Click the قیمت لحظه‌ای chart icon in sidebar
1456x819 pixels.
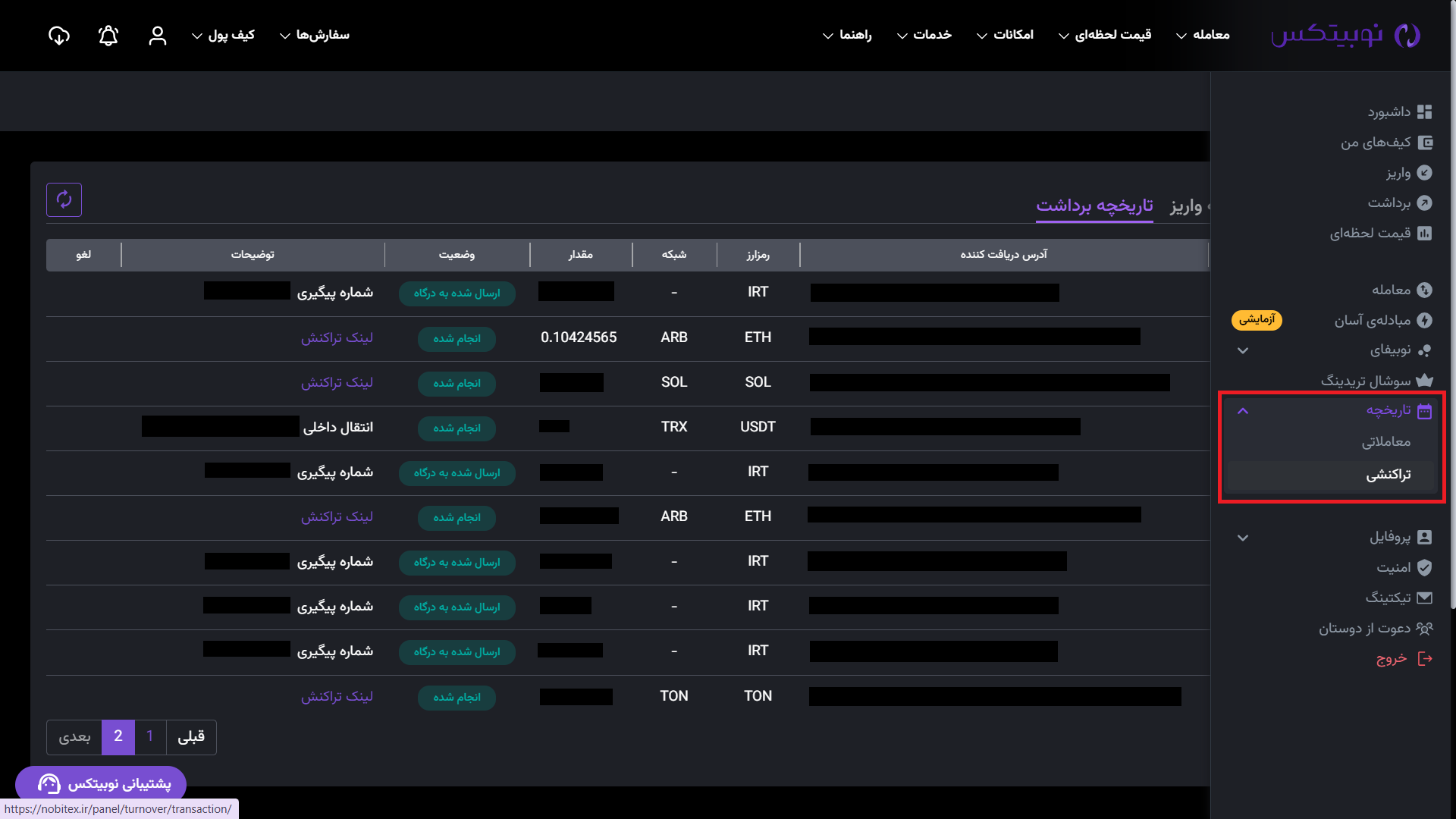pyautogui.click(x=1425, y=233)
